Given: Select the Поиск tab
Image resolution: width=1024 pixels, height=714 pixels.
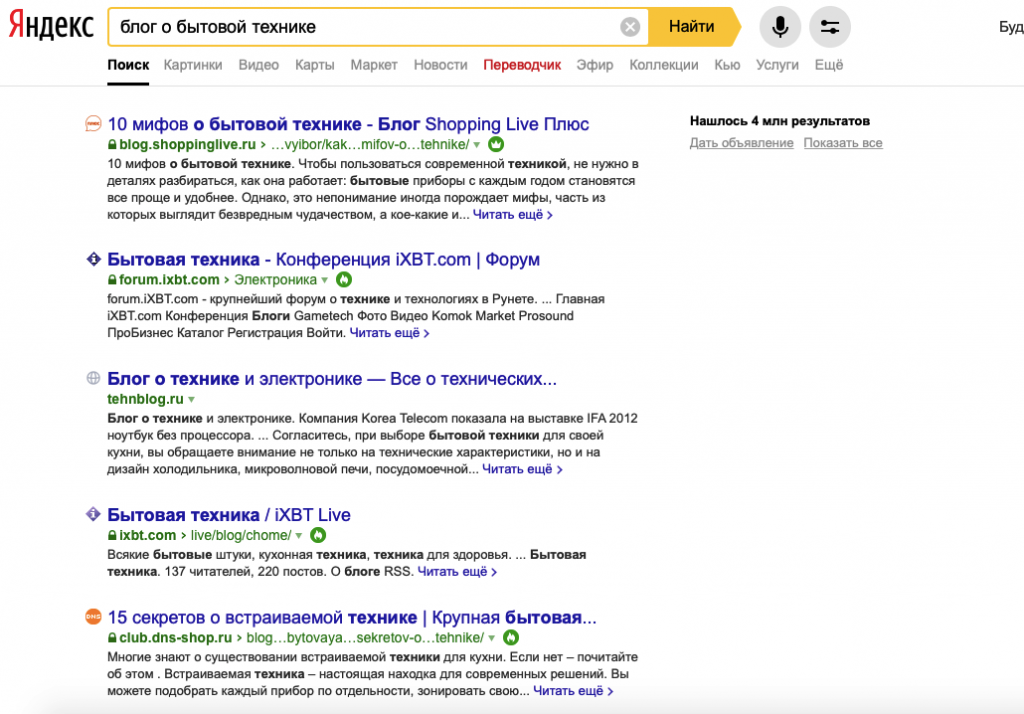Looking at the screenshot, I should (x=128, y=65).
